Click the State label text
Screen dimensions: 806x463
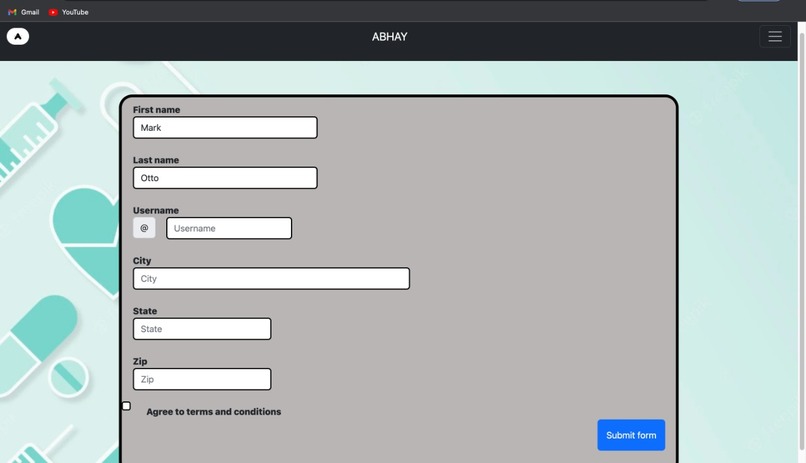(x=145, y=311)
